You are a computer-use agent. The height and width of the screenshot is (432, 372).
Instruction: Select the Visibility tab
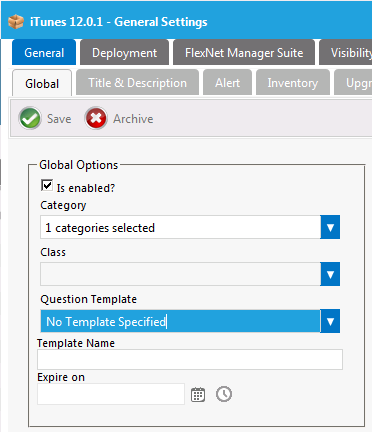pos(347,53)
